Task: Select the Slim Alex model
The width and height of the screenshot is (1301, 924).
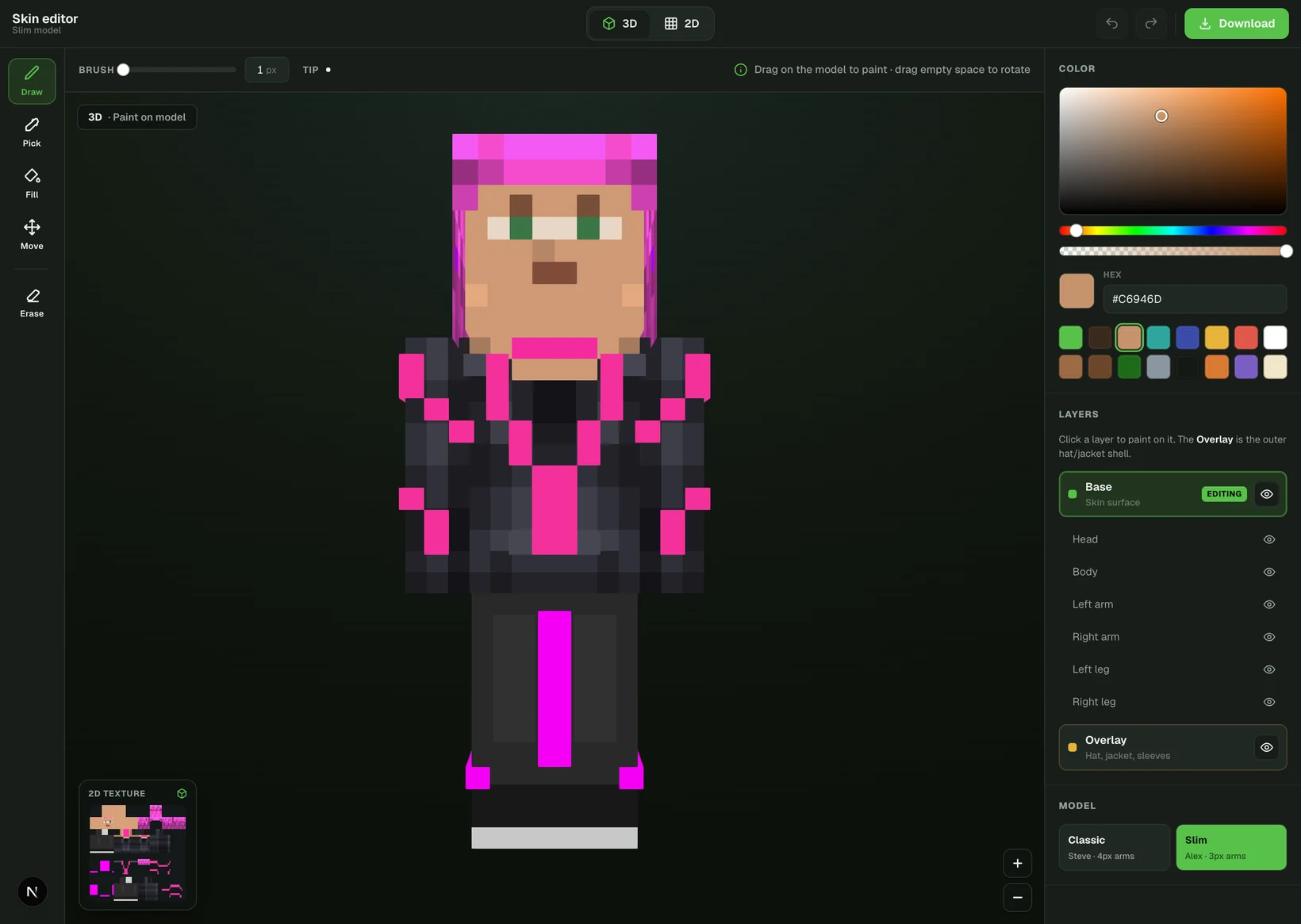Action: tap(1231, 847)
